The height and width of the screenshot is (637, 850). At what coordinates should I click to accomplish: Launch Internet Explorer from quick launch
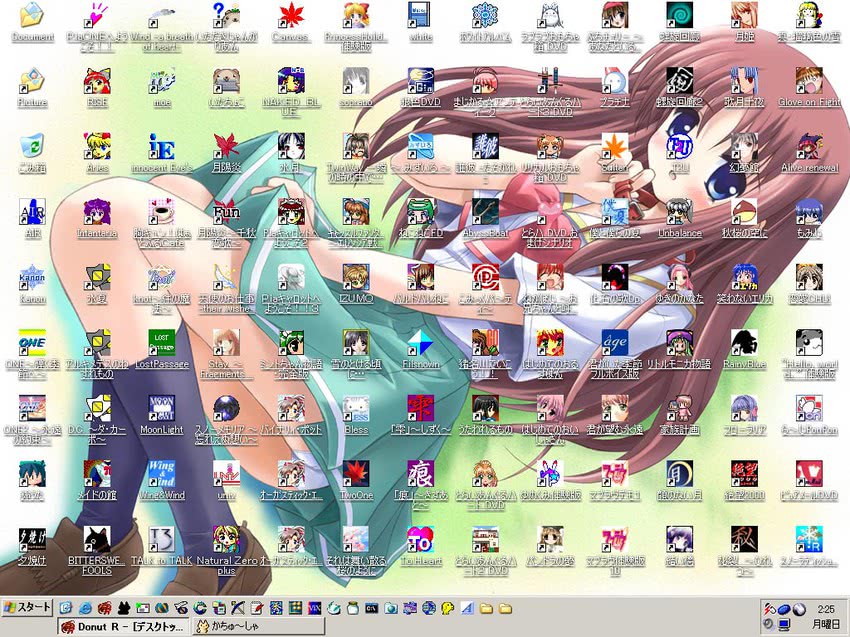tap(85, 608)
